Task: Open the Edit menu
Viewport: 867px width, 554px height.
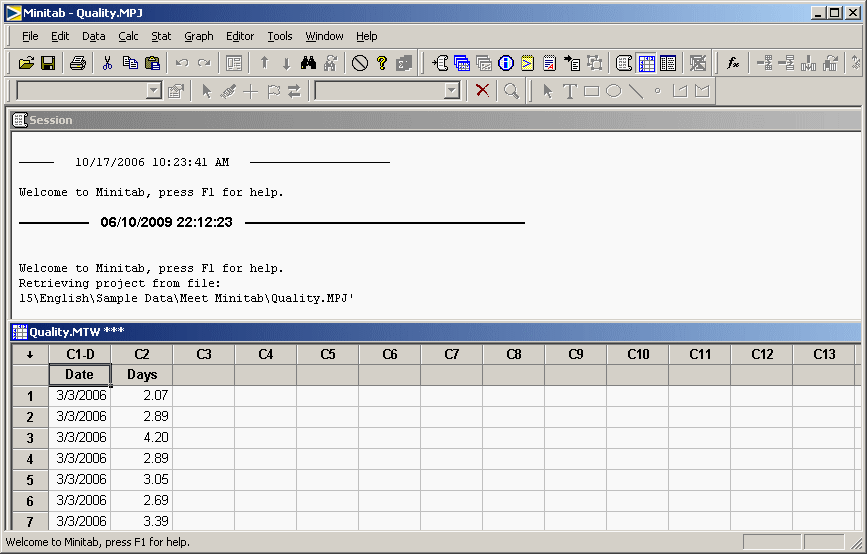Action: click(x=60, y=36)
